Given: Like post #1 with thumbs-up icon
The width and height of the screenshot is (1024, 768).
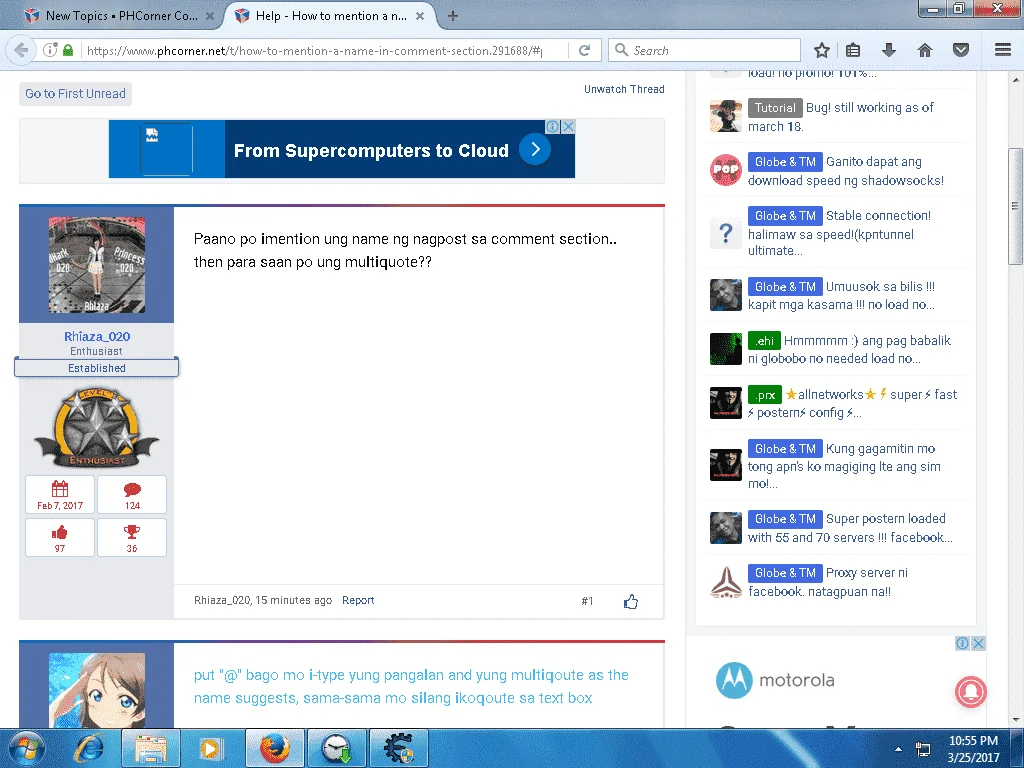Looking at the screenshot, I should coord(630,601).
